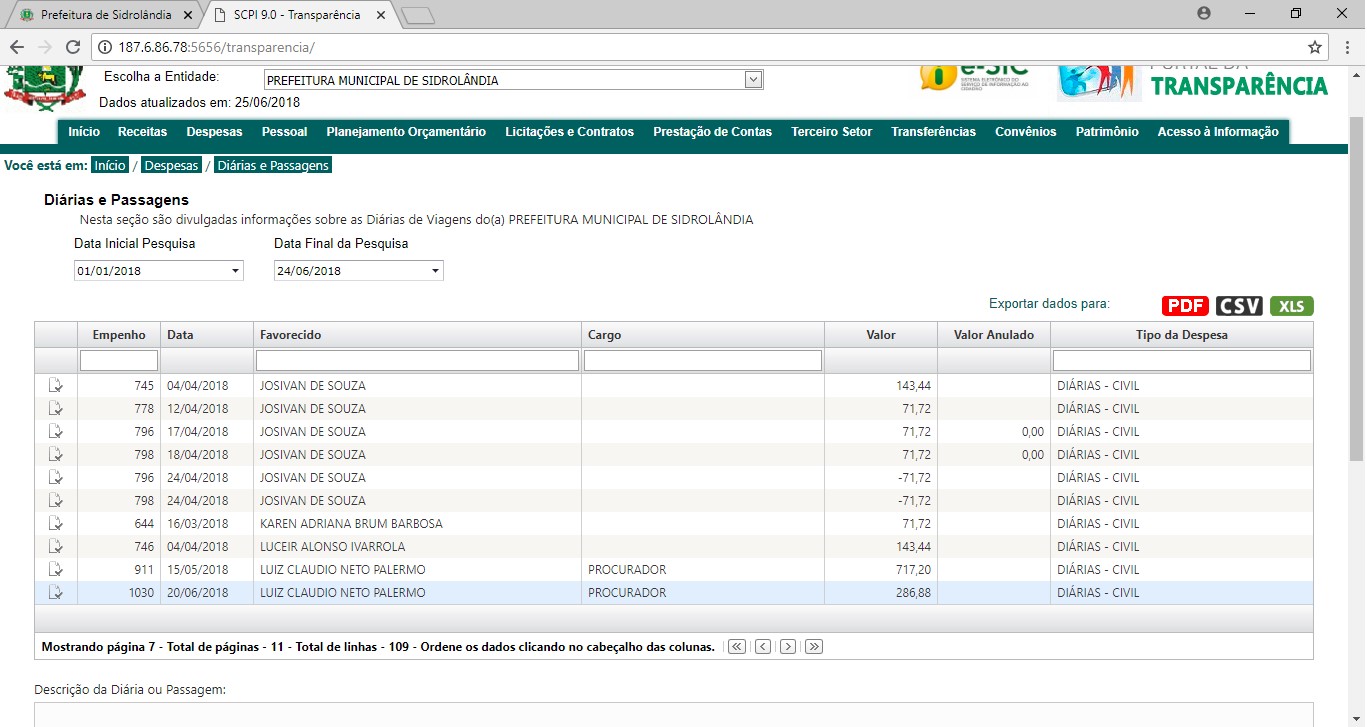1367x727 pixels.
Task: Click Diárias e Passagens breadcrumb link
Action: (272, 166)
